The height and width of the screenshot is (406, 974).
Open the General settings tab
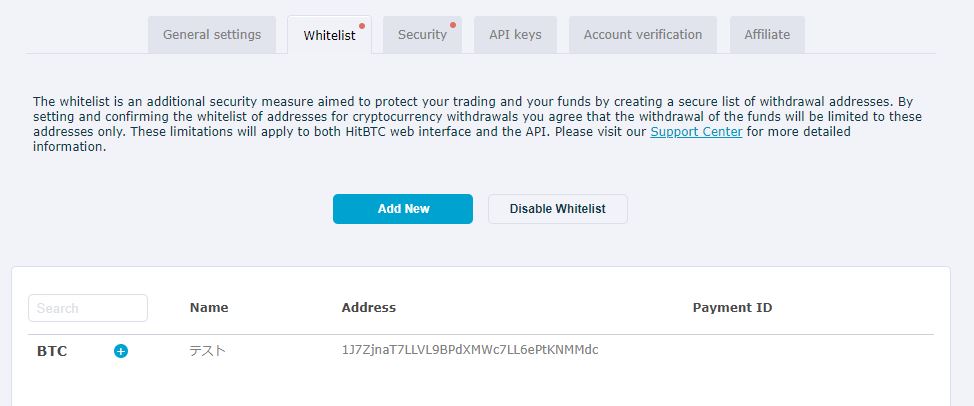click(x=212, y=35)
